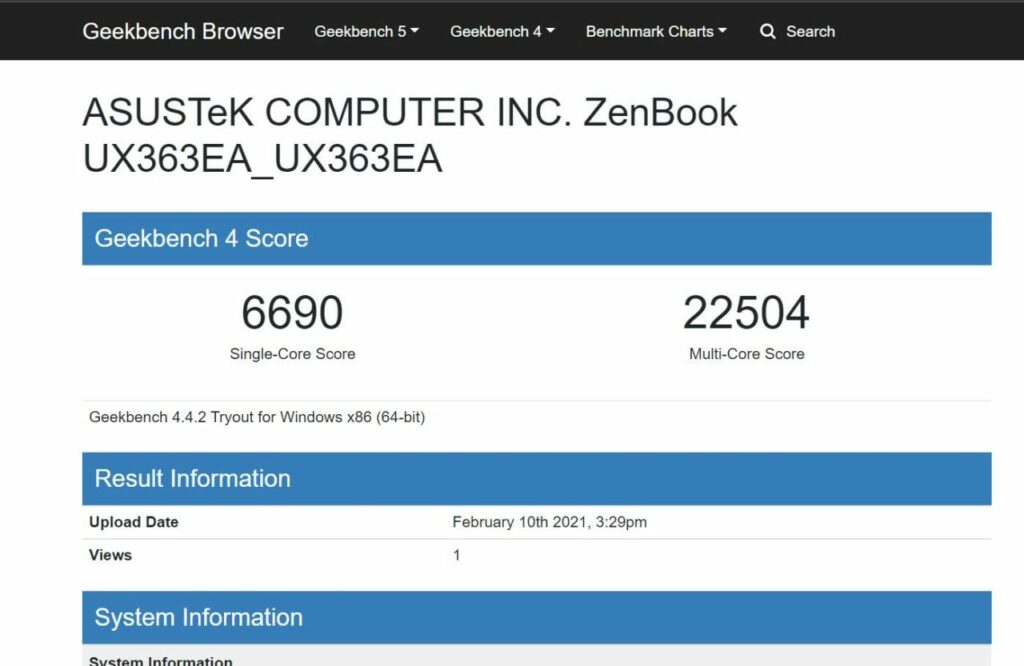Click the single-core score value 6690

[292, 313]
